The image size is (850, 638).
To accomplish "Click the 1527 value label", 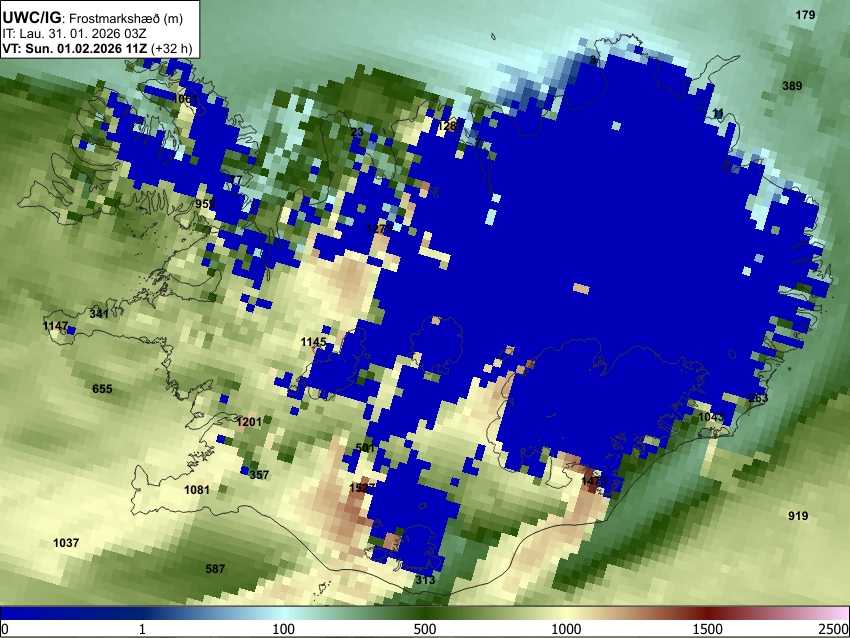I will [362, 488].
